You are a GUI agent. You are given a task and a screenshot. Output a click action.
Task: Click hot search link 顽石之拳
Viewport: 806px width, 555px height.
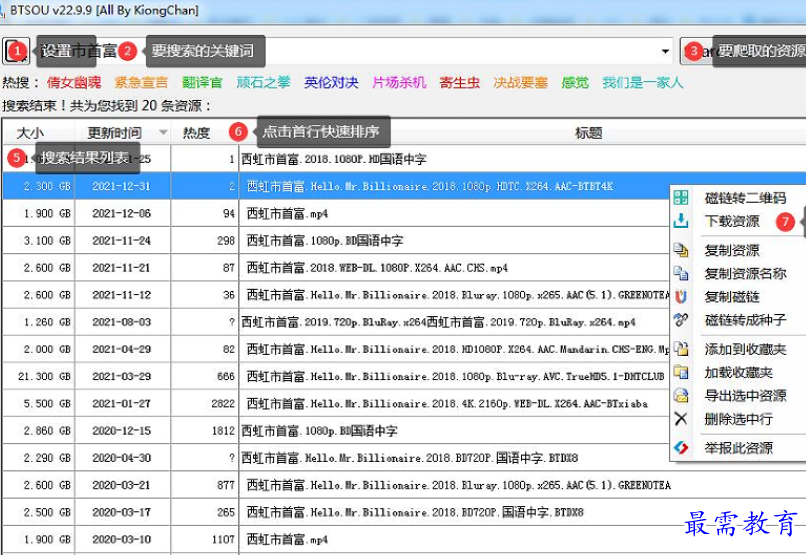(263, 82)
